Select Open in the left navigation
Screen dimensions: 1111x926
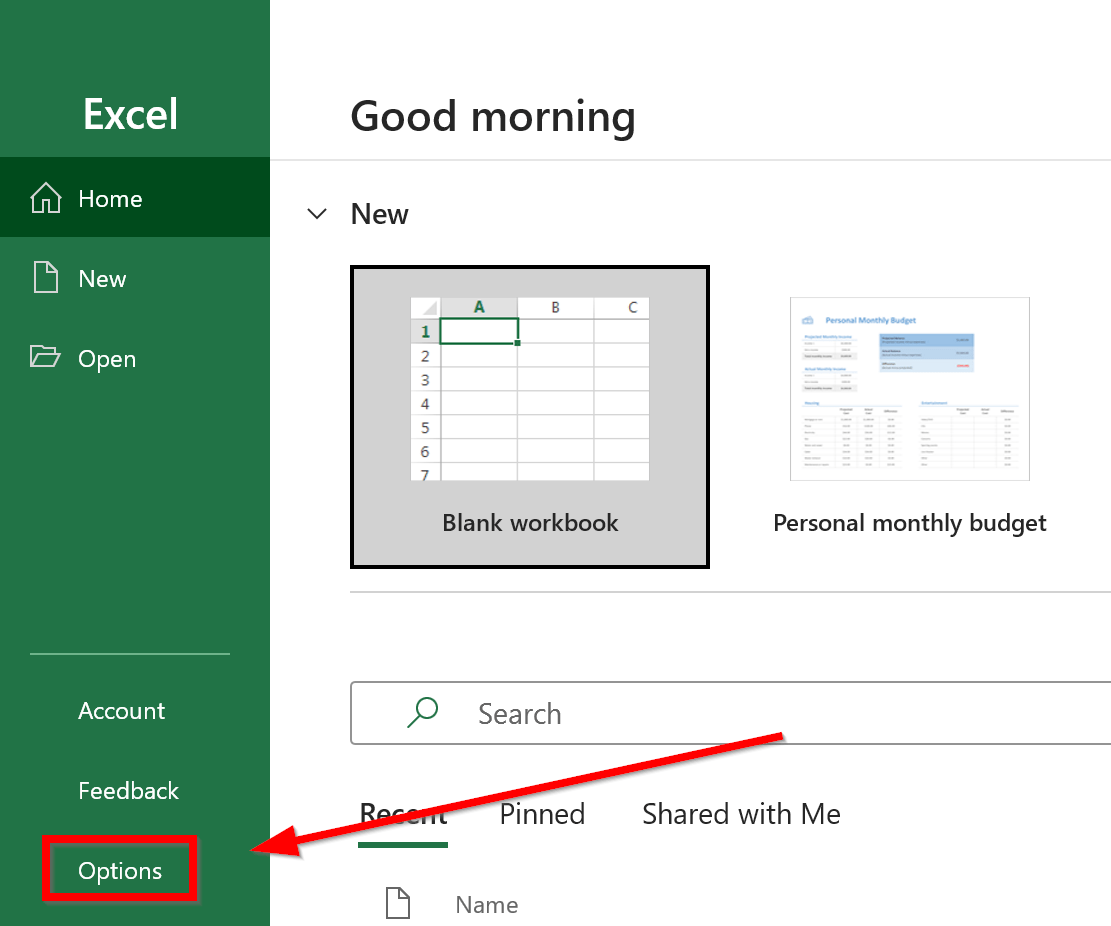107,358
